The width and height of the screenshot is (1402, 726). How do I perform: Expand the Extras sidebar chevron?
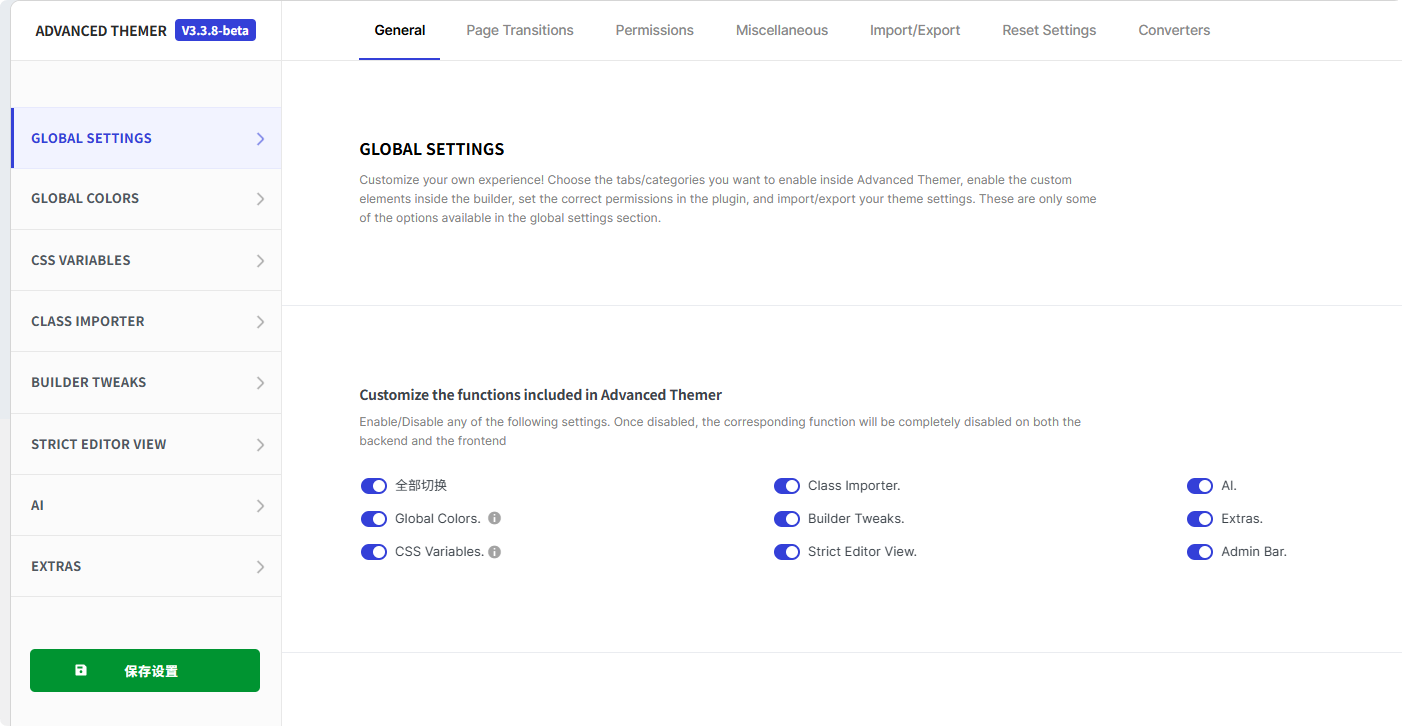pos(260,567)
